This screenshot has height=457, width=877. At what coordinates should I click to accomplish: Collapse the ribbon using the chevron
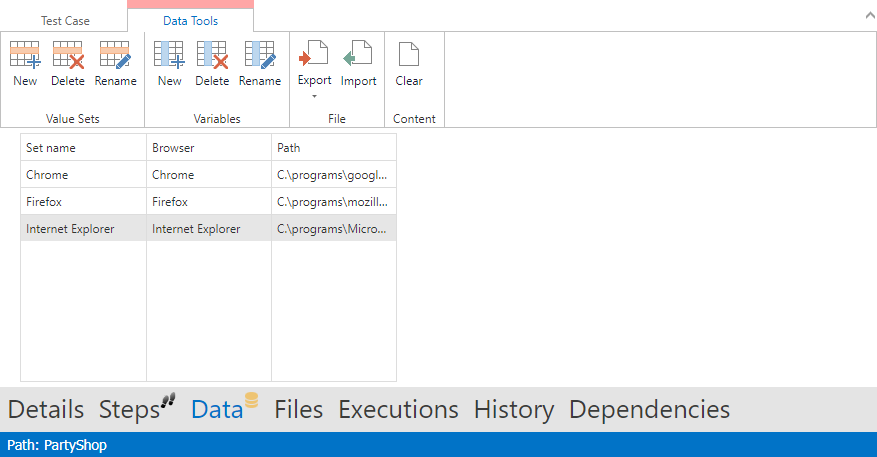[867, 15]
